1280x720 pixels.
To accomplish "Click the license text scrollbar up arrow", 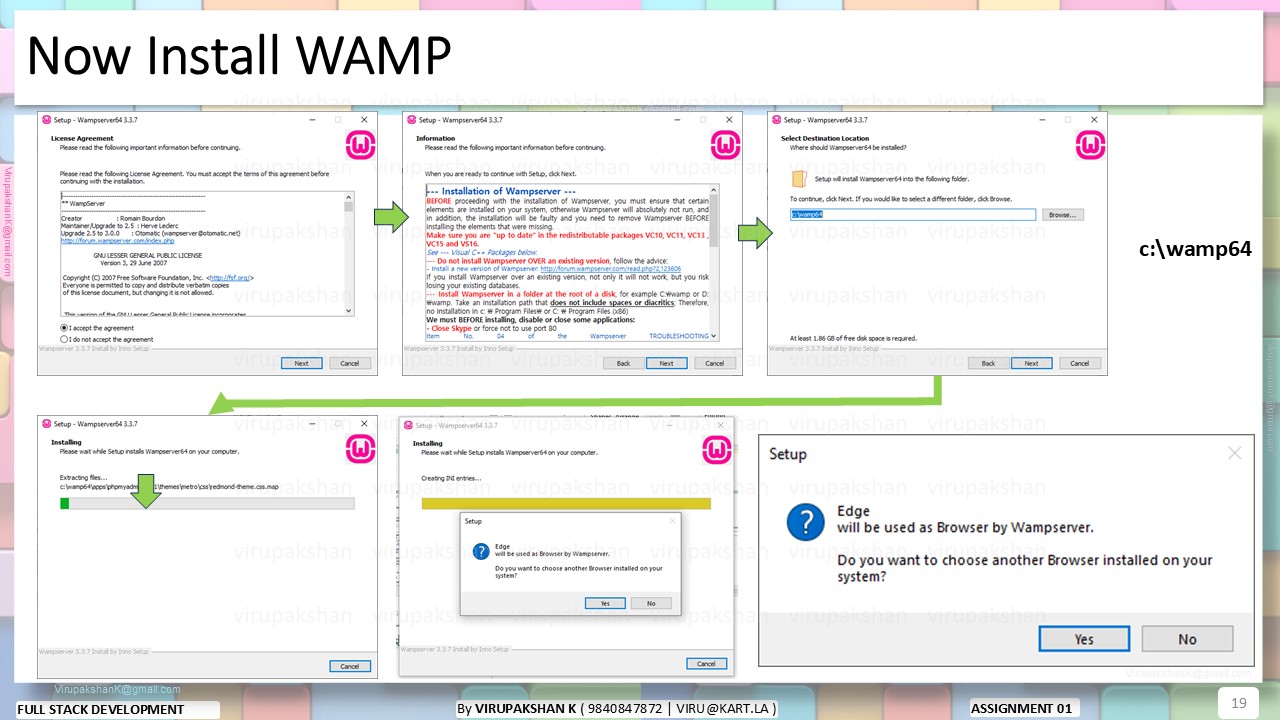I will coord(349,197).
